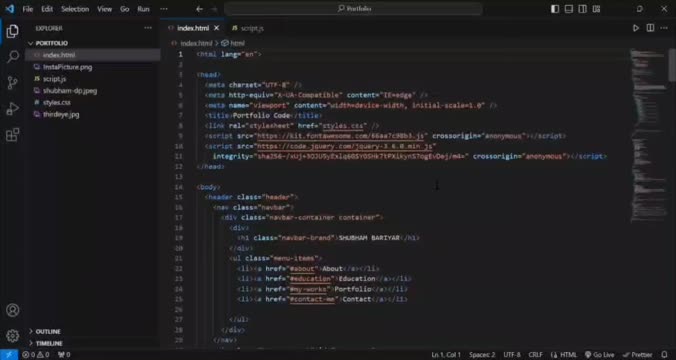Open the Go menu
This screenshot has width=676, height=360.
point(125,9)
